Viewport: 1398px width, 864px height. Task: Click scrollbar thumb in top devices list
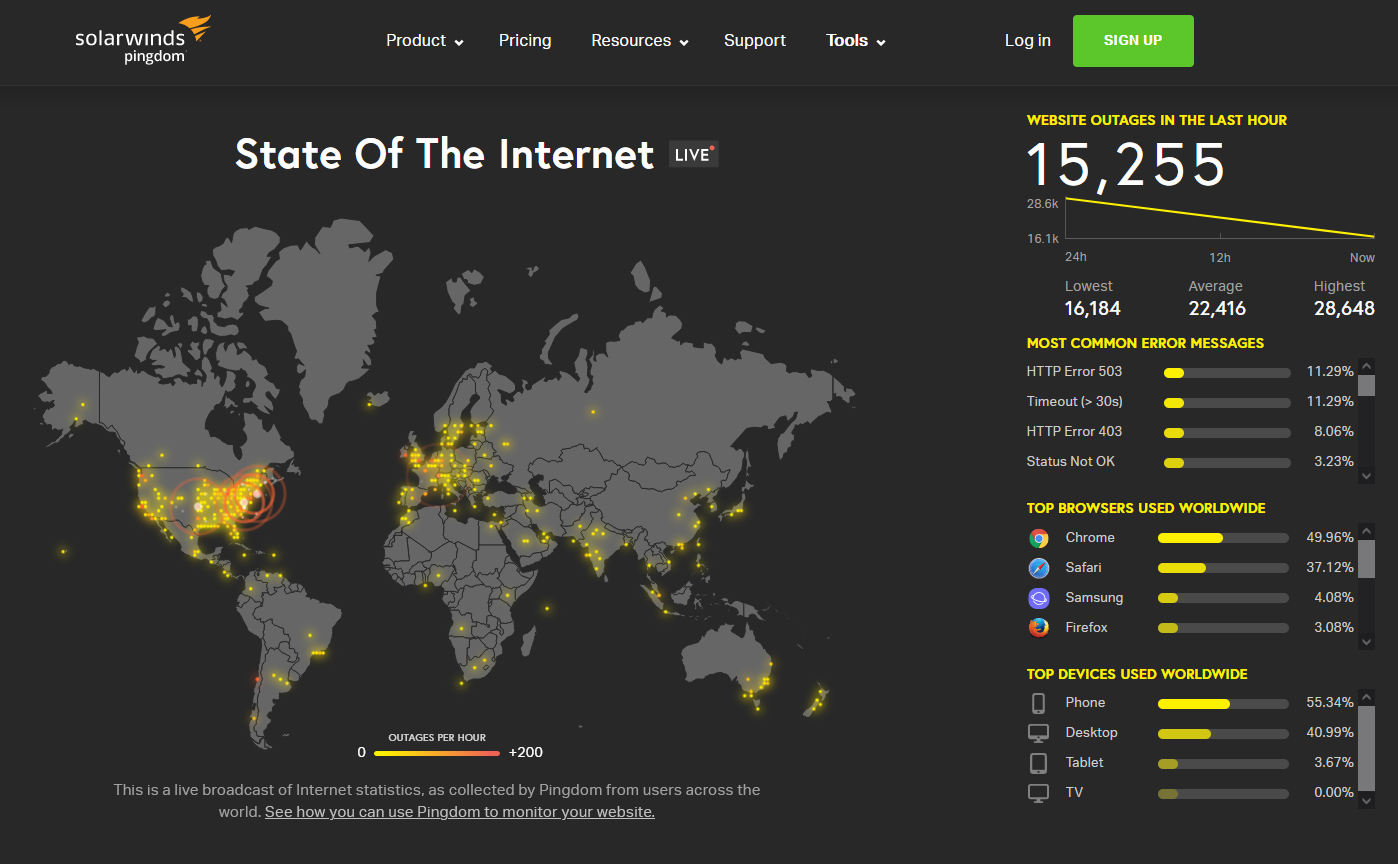(x=1367, y=747)
